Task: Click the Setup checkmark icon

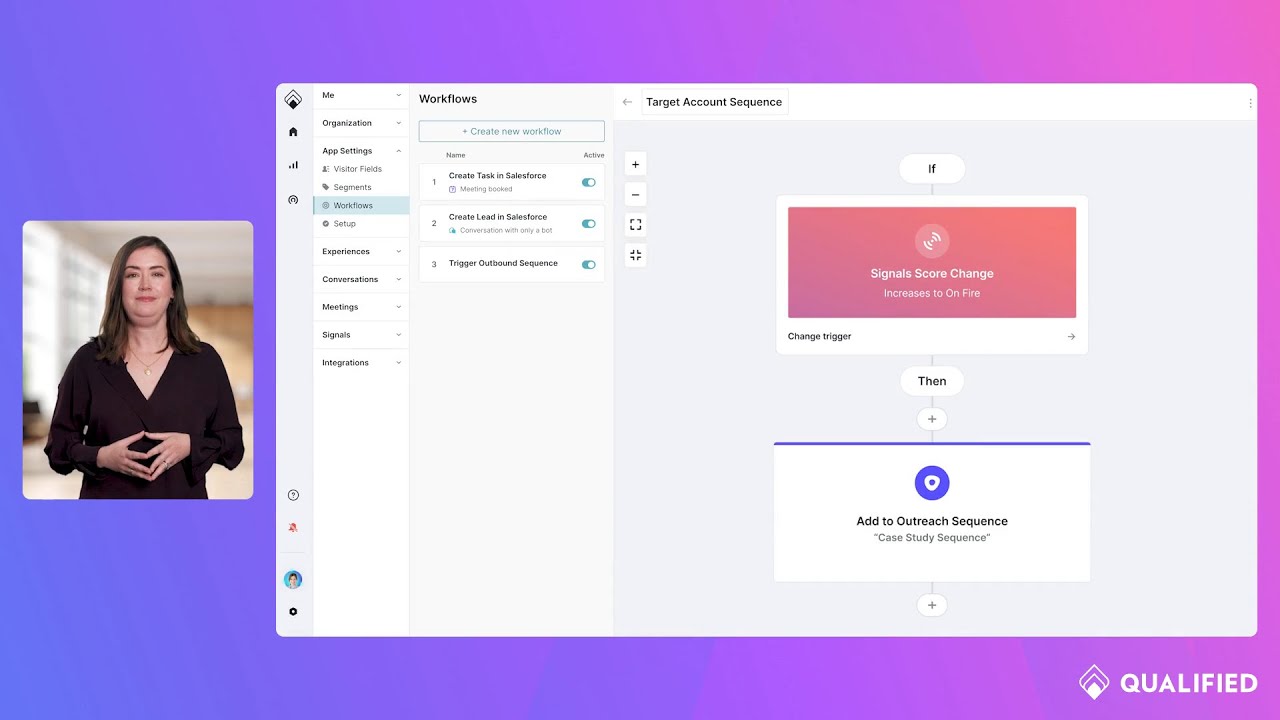Action: [326, 224]
